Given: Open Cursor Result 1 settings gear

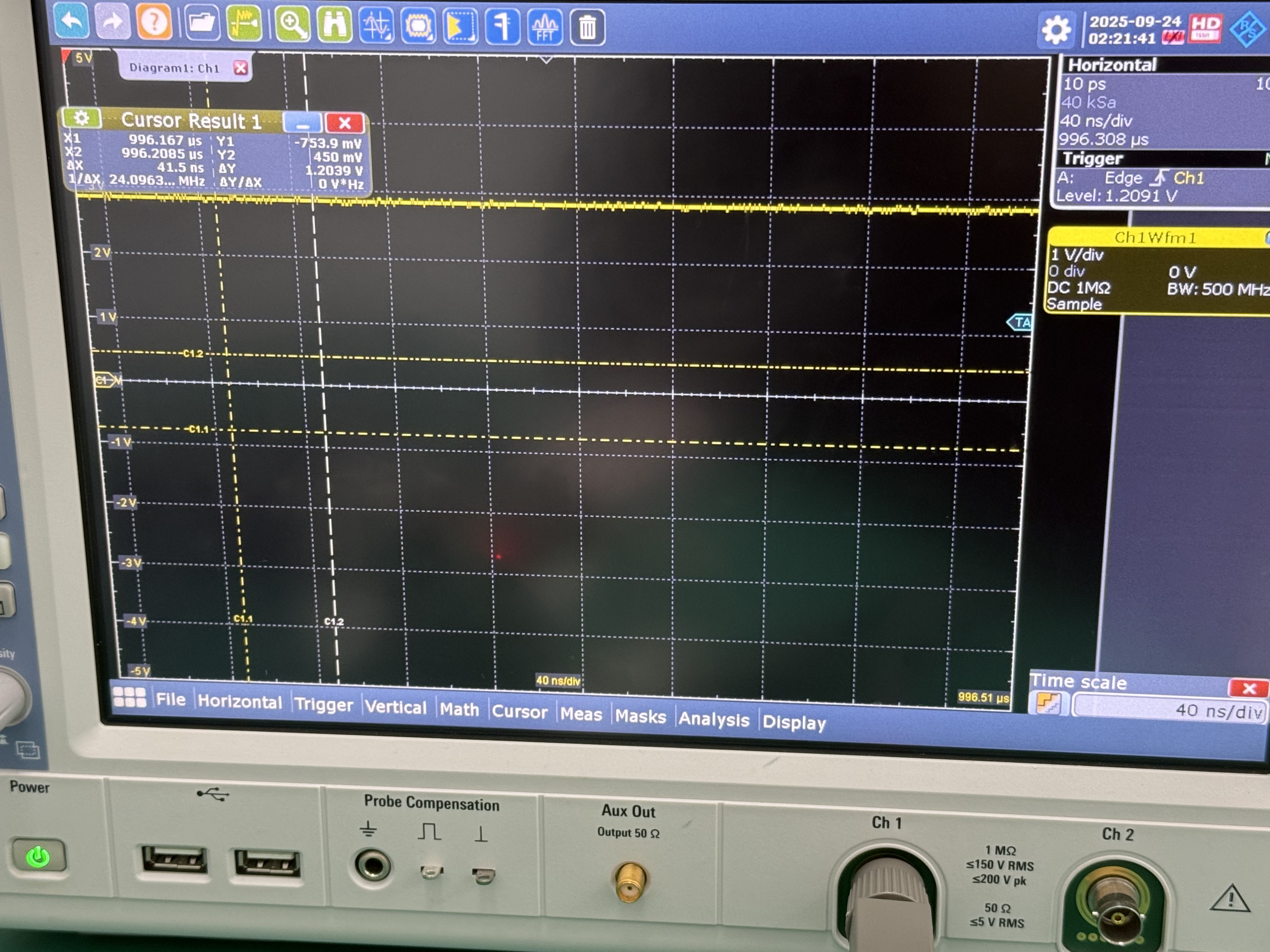Looking at the screenshot, I should click(82, 118).
